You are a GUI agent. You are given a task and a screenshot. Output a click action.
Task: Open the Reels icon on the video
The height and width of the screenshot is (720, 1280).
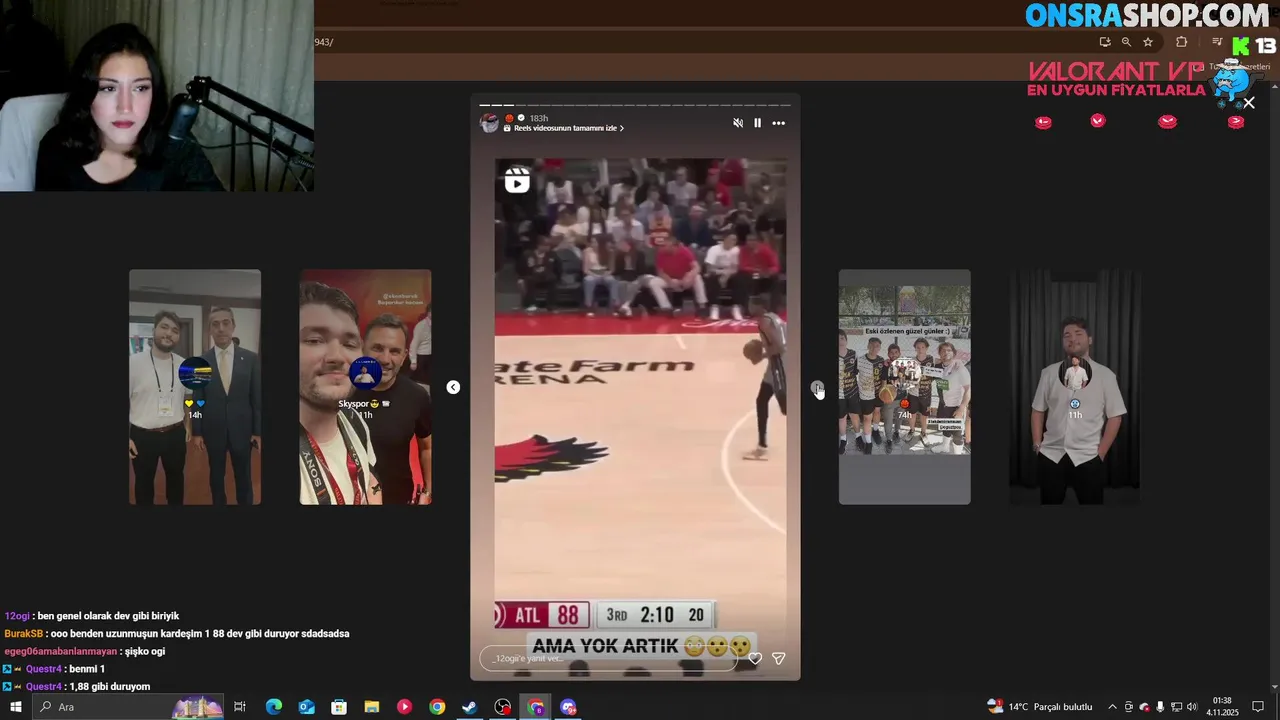(517, 180)
